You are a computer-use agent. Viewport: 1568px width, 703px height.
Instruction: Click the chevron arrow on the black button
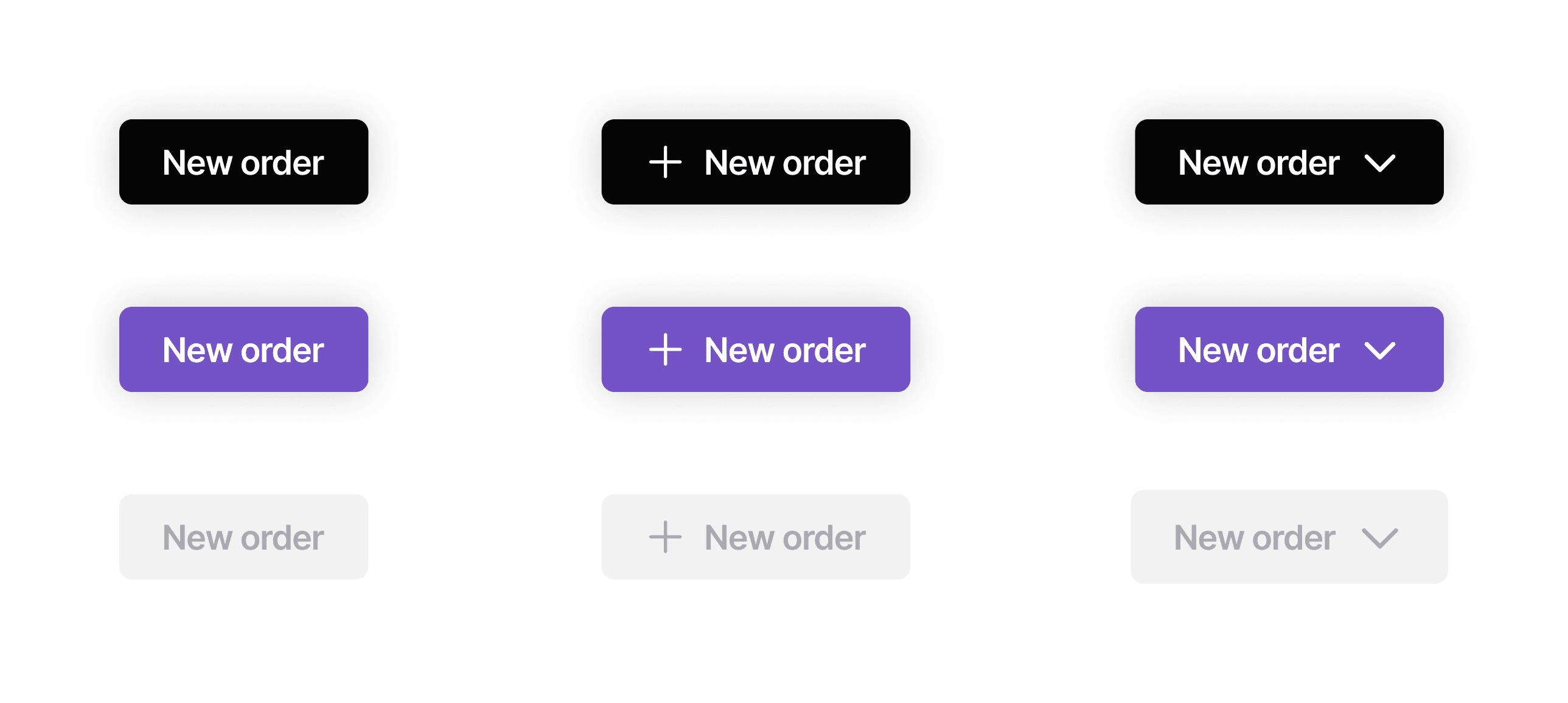point(1379,163)
